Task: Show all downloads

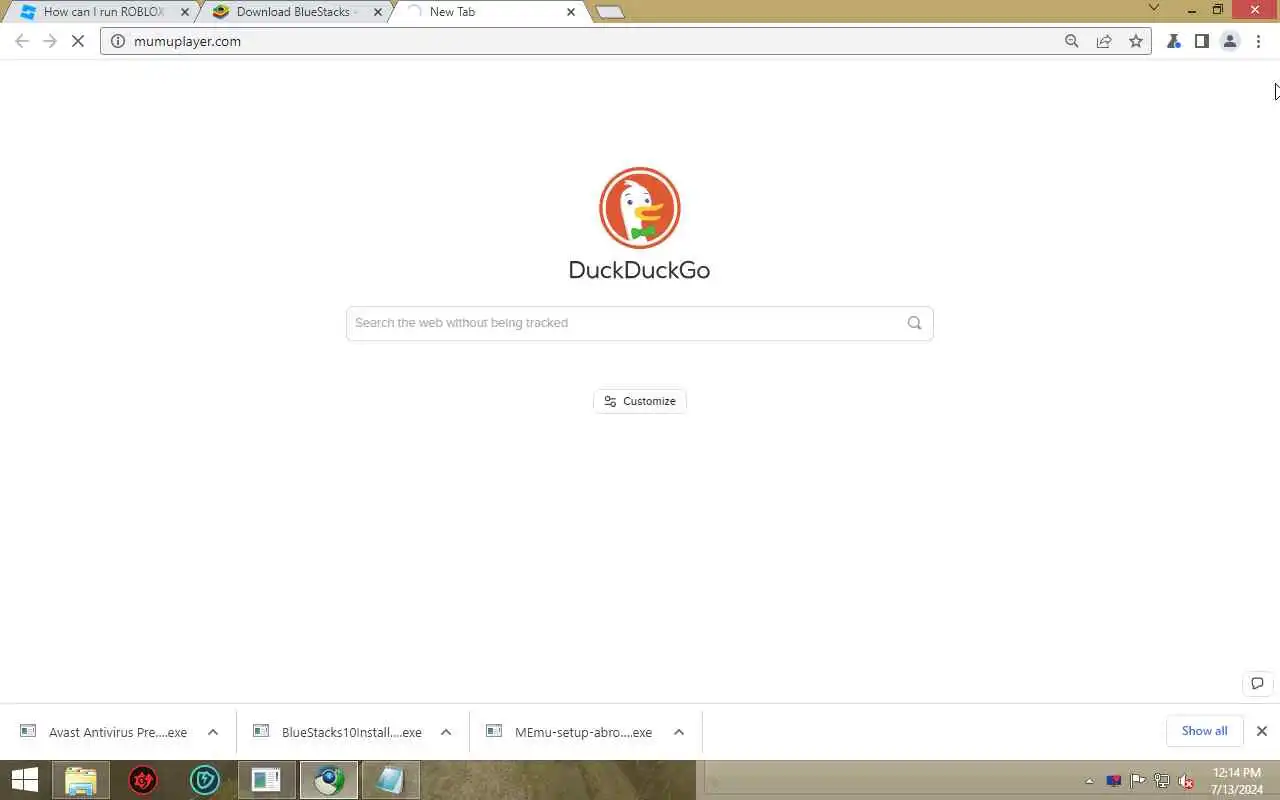Action: (x=1204, y=731)
